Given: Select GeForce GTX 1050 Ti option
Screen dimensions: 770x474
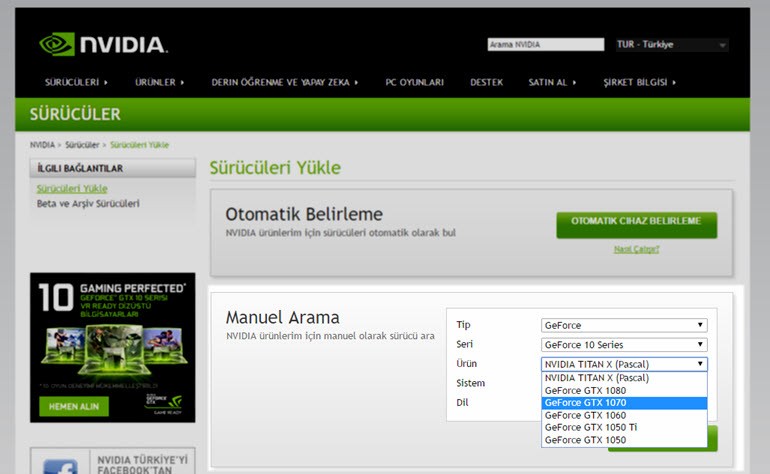Looking at the screenshot, I should coord(624,427).
